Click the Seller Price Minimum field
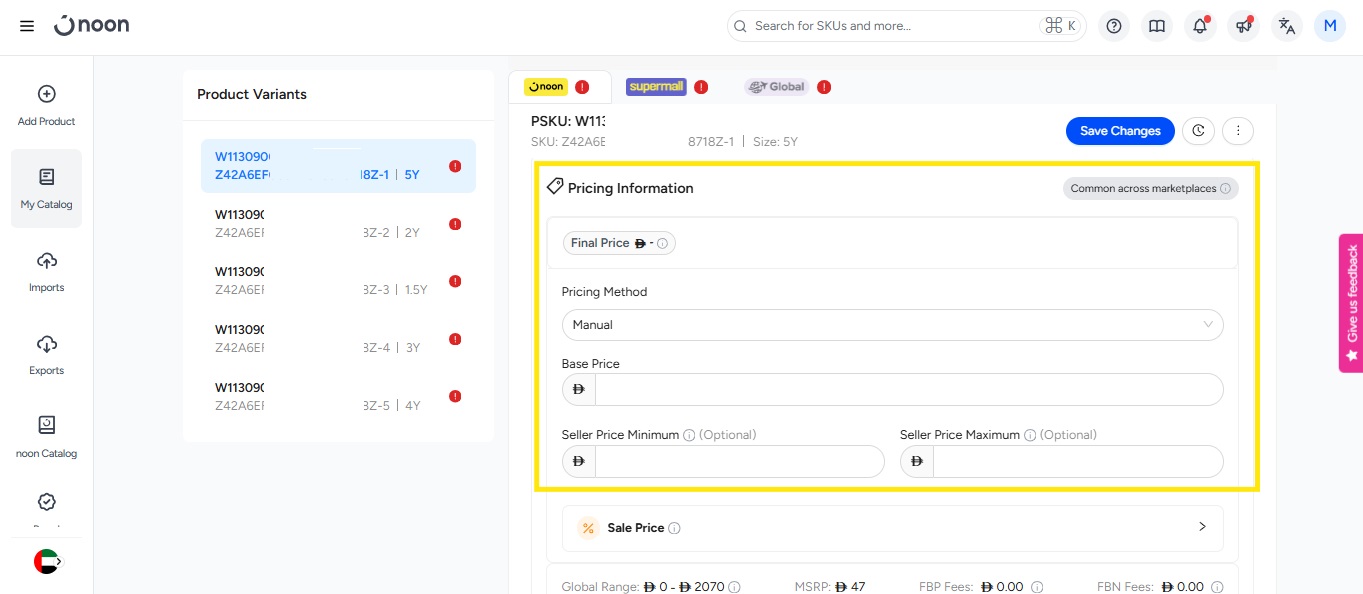 coord(738,462)
